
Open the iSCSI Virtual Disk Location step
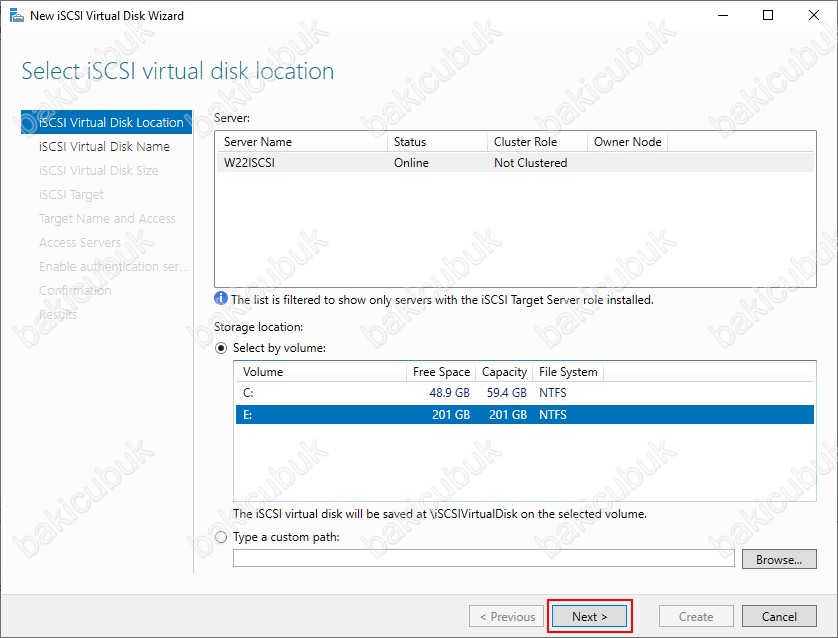pos(106,122)
